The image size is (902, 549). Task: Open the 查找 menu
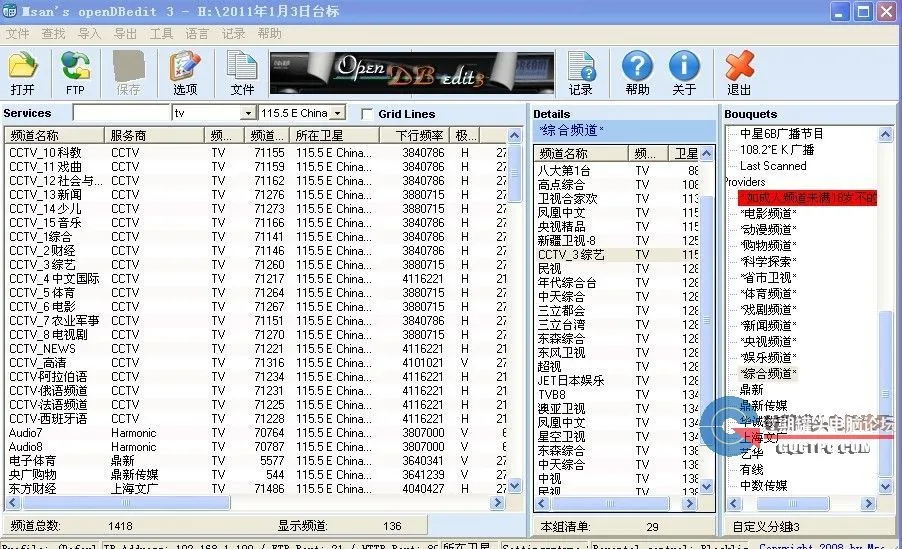click(x=53, y=34)
